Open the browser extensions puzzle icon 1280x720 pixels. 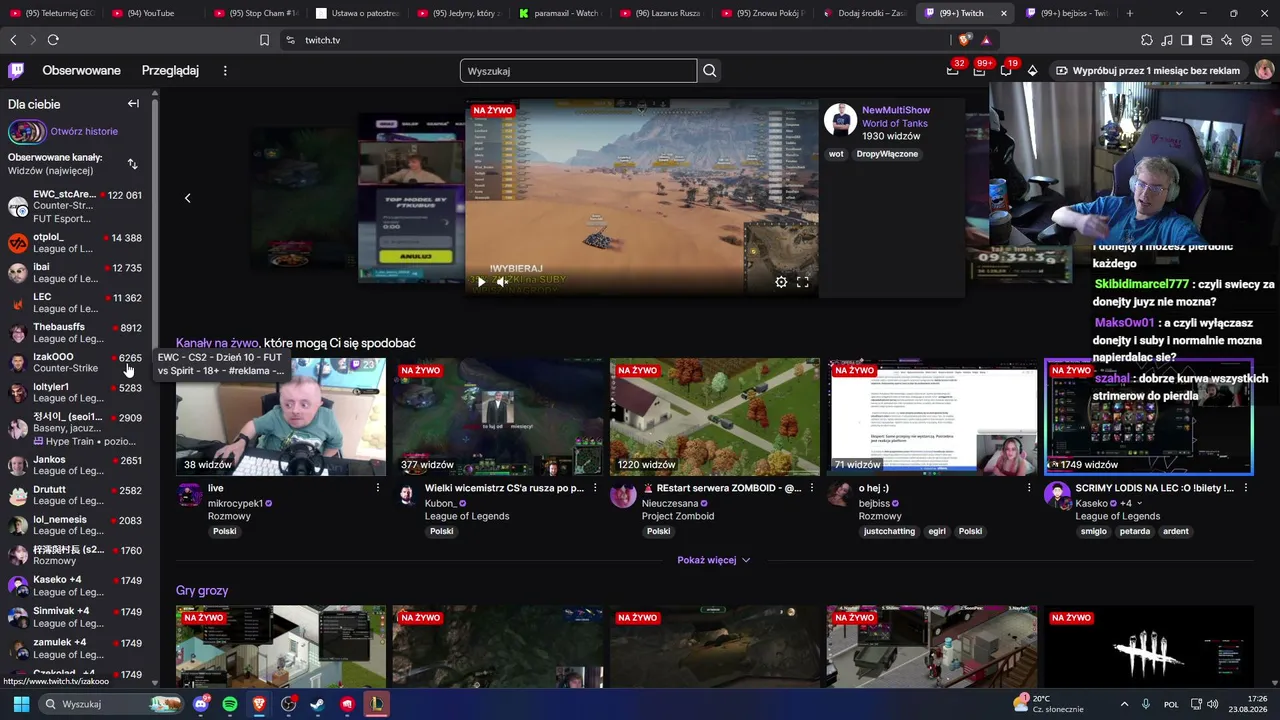tap(1147, 40)
